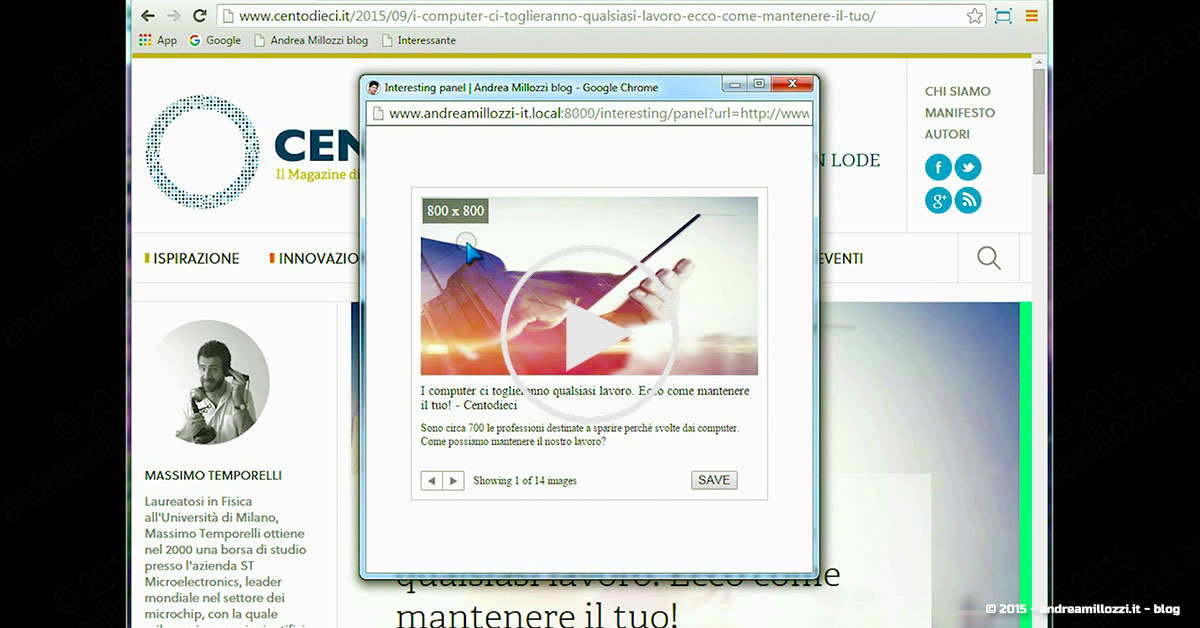Open the ISPIRAZIONE menu section
Viewport: 1200px width, 628px height.
tap(196, 258)
